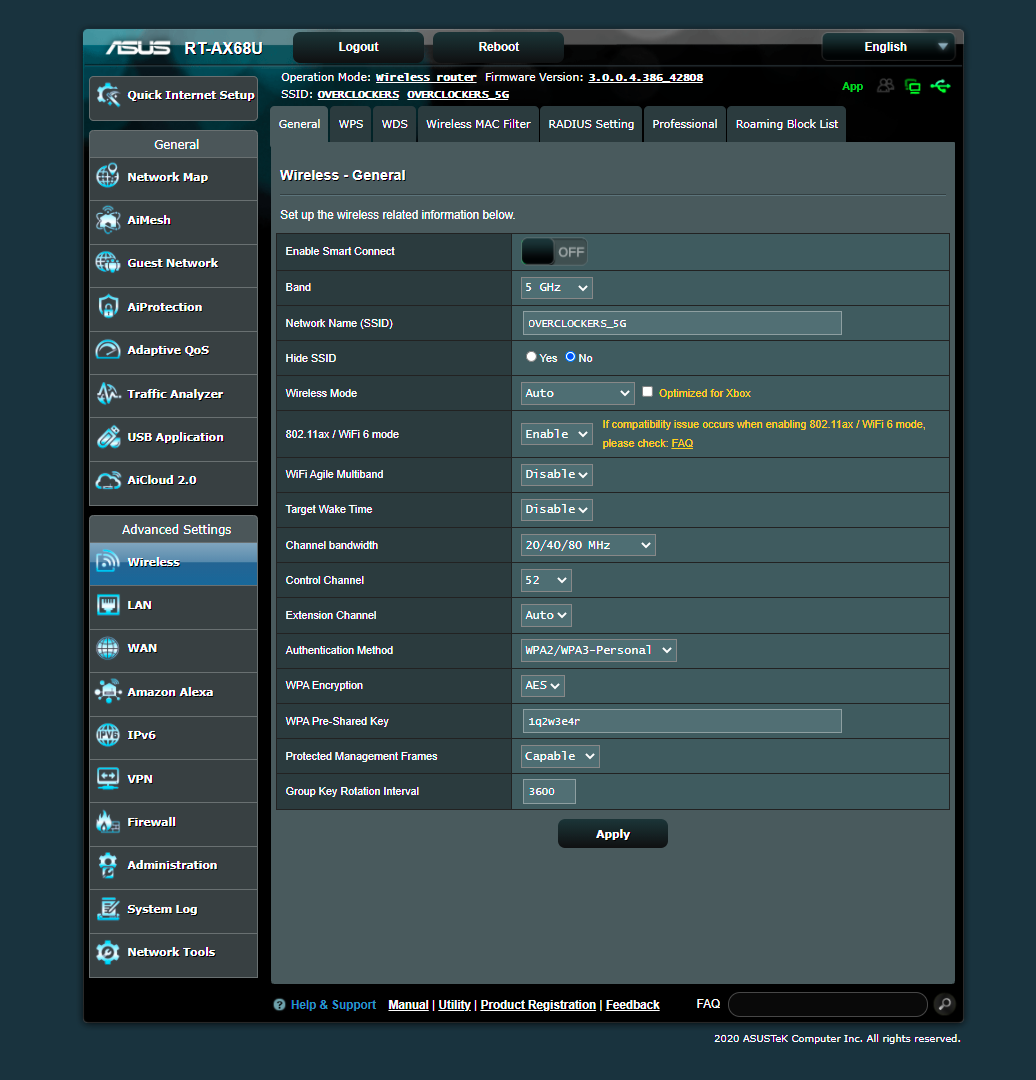Open Adaptive QoS gauge icon
This screenshot has width=1036, height=1080.
108,350
